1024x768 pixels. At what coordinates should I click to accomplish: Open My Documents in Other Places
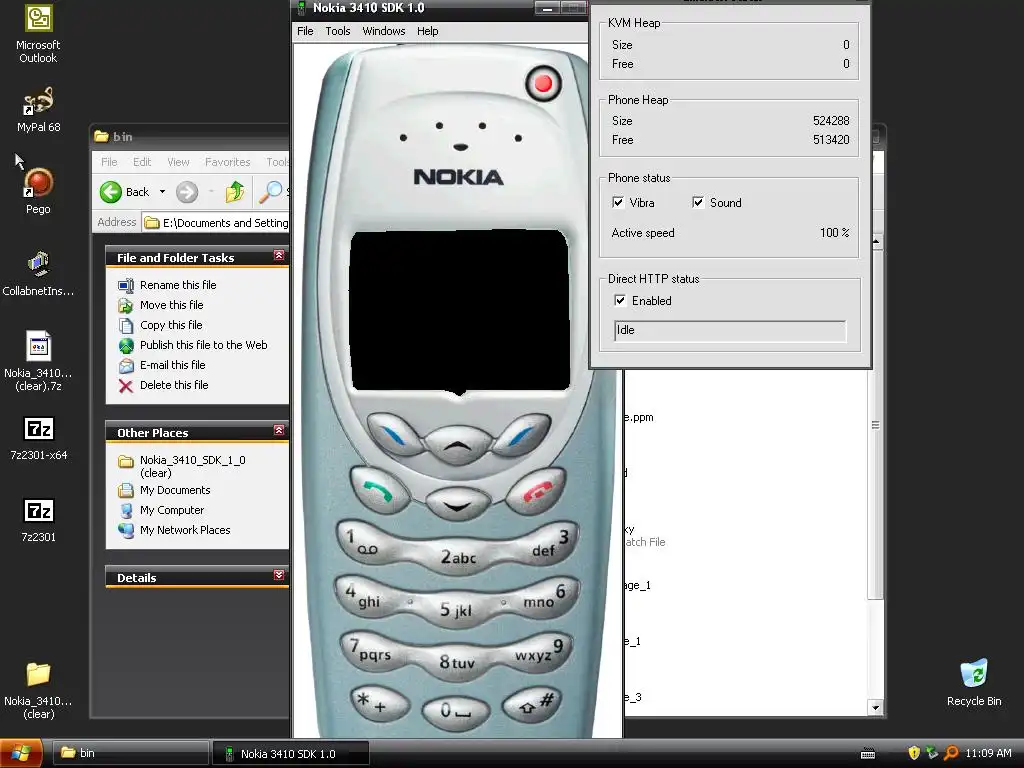click(x=175, y=490)
